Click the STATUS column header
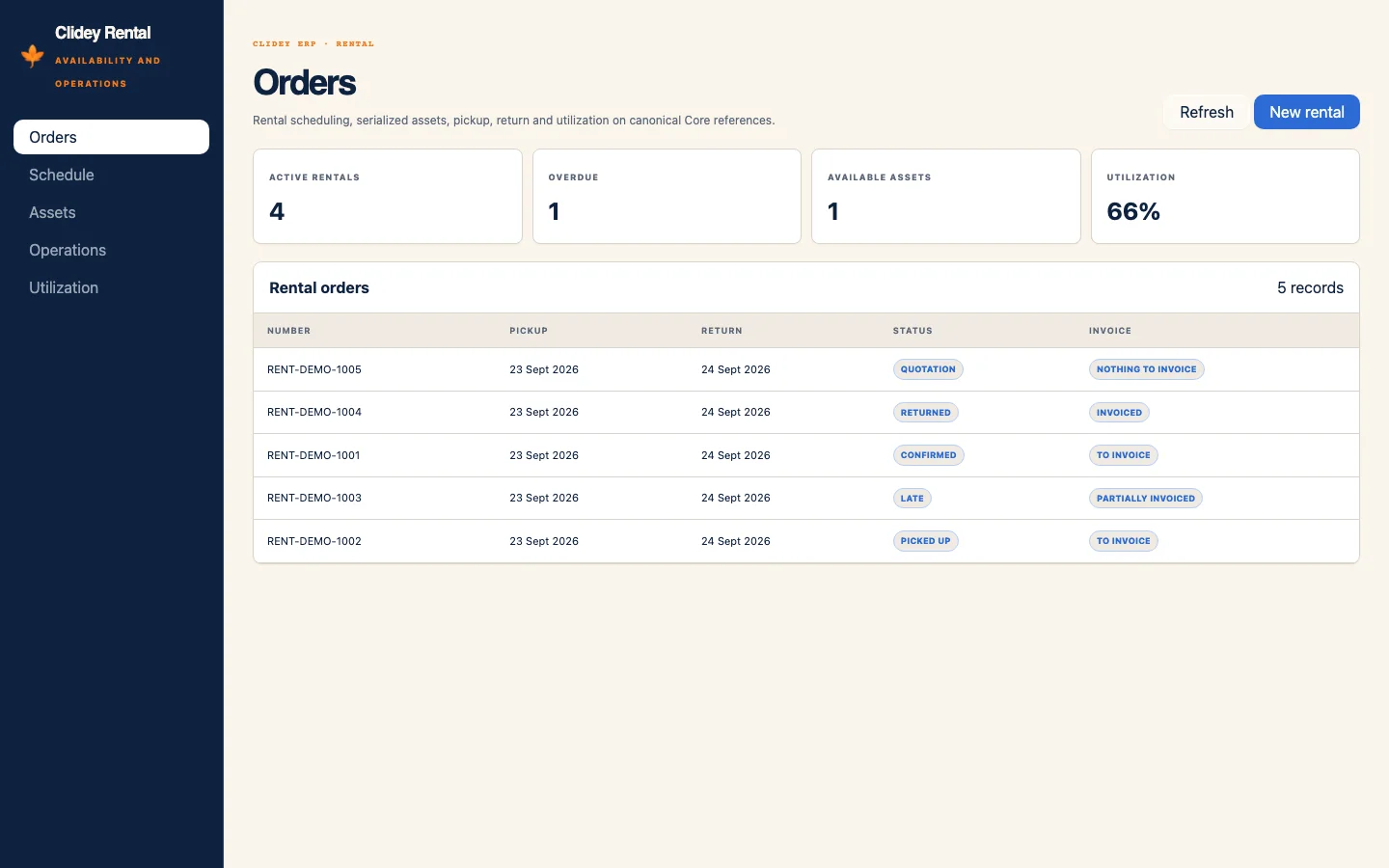This screenshot has height=868, width=1389. pos(912,331)
